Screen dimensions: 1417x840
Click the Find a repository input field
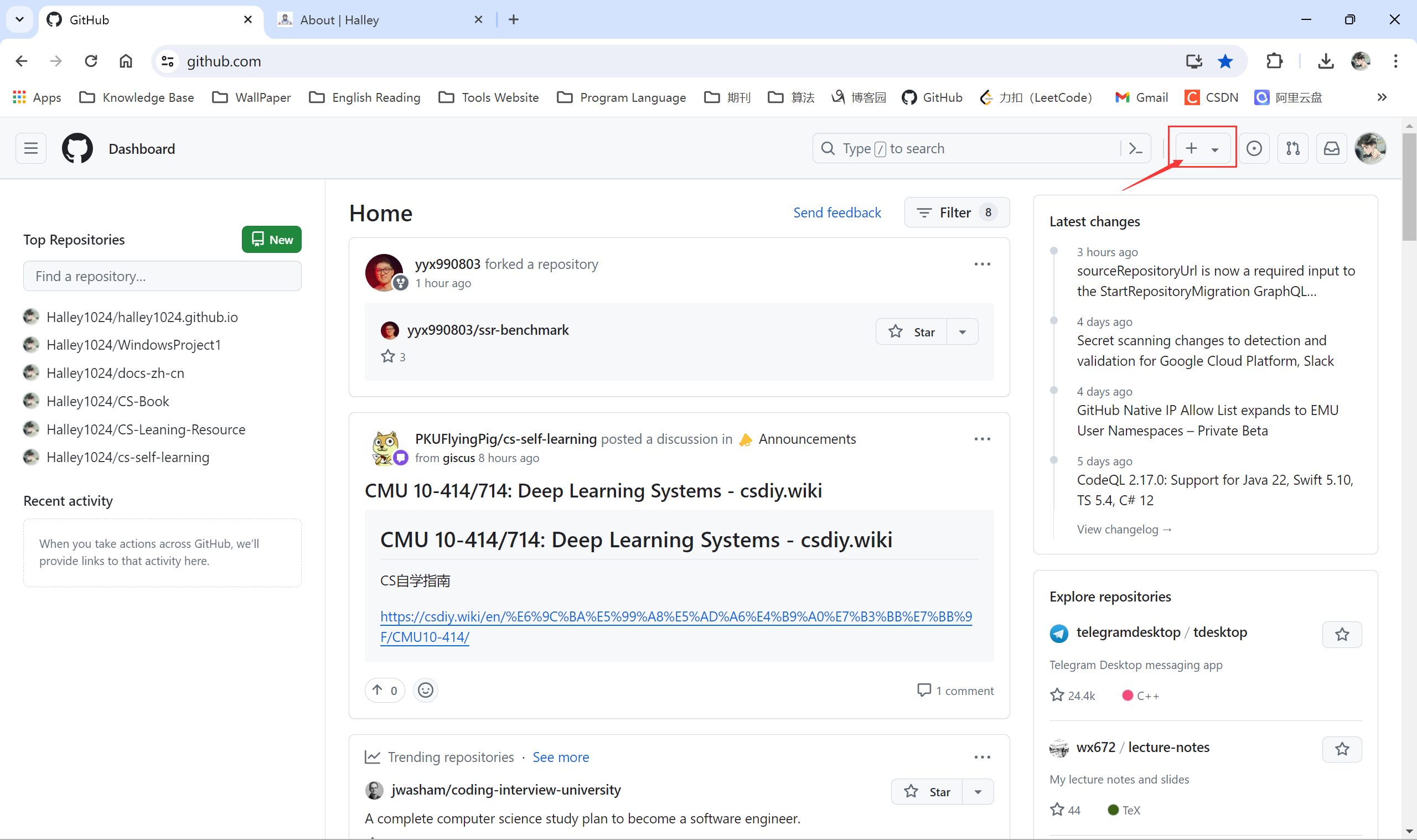162,276
